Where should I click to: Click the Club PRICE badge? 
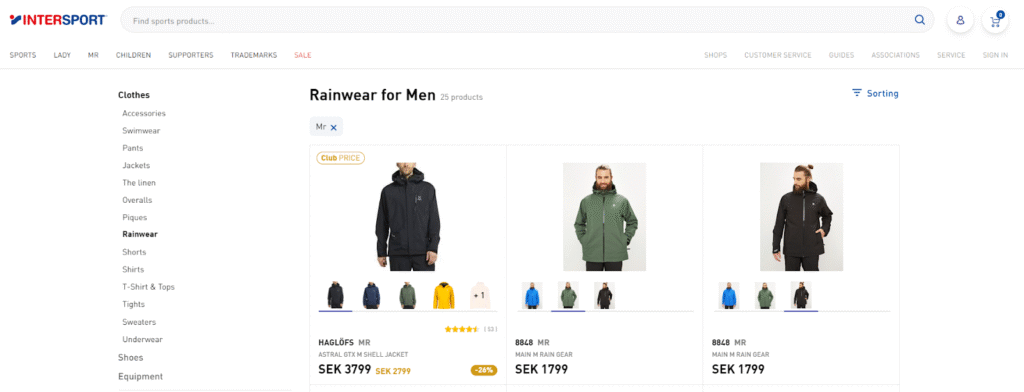pyautogui.click(x=340, y=158)
